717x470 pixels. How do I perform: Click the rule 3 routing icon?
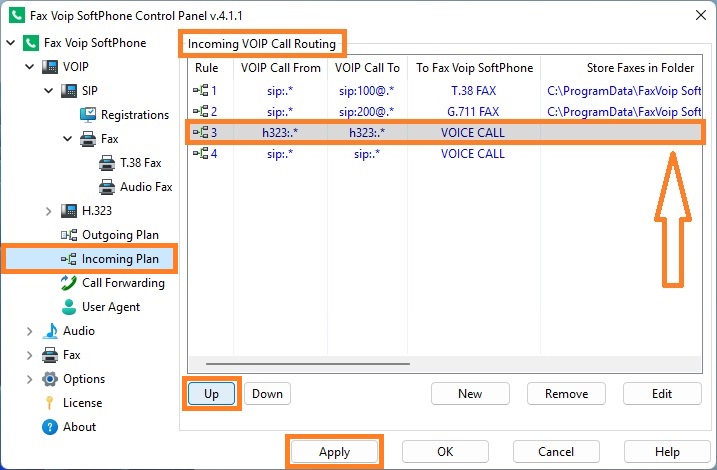click(x=201, y=133)
